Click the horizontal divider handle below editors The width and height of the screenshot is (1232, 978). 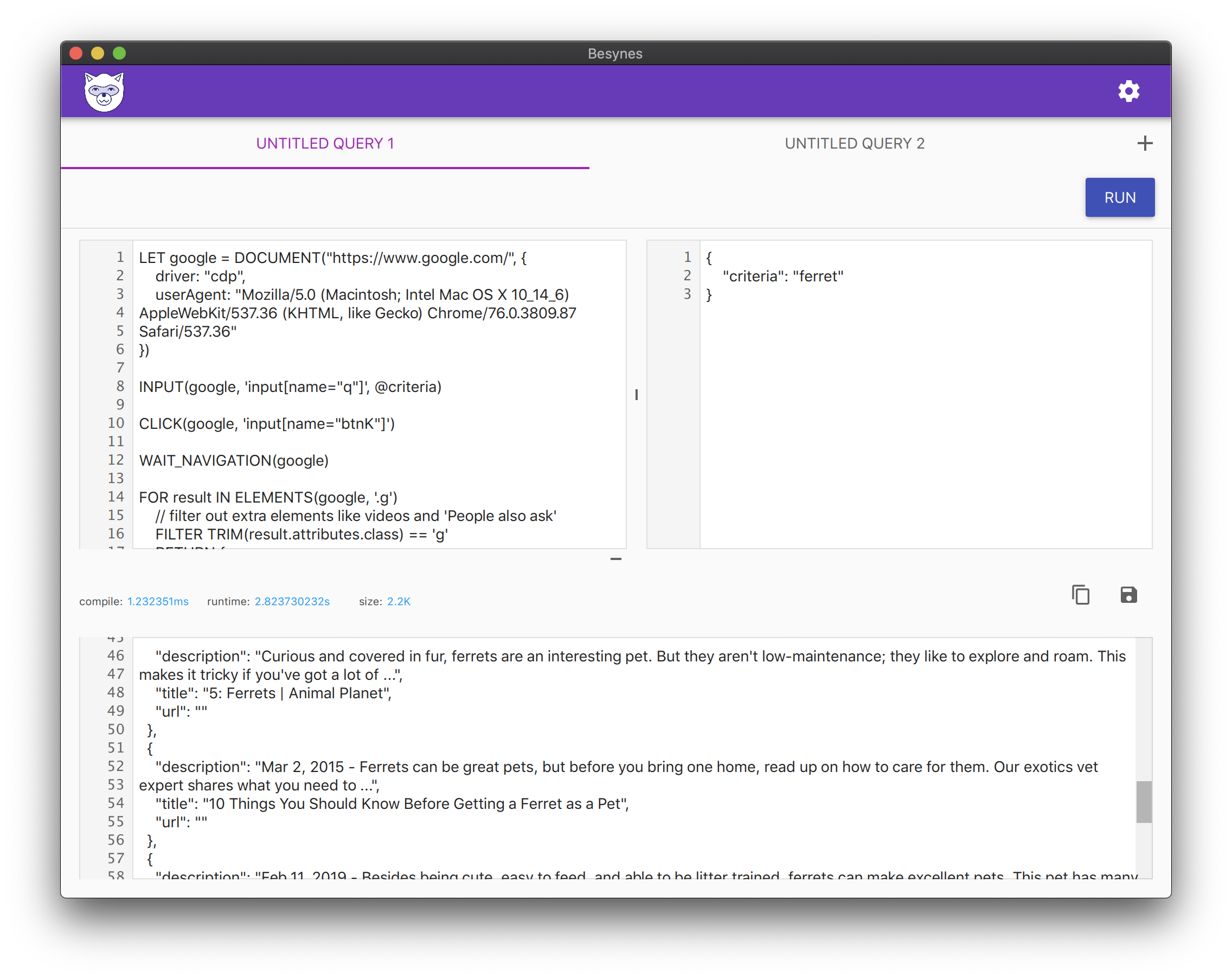[x=615, y=559]
